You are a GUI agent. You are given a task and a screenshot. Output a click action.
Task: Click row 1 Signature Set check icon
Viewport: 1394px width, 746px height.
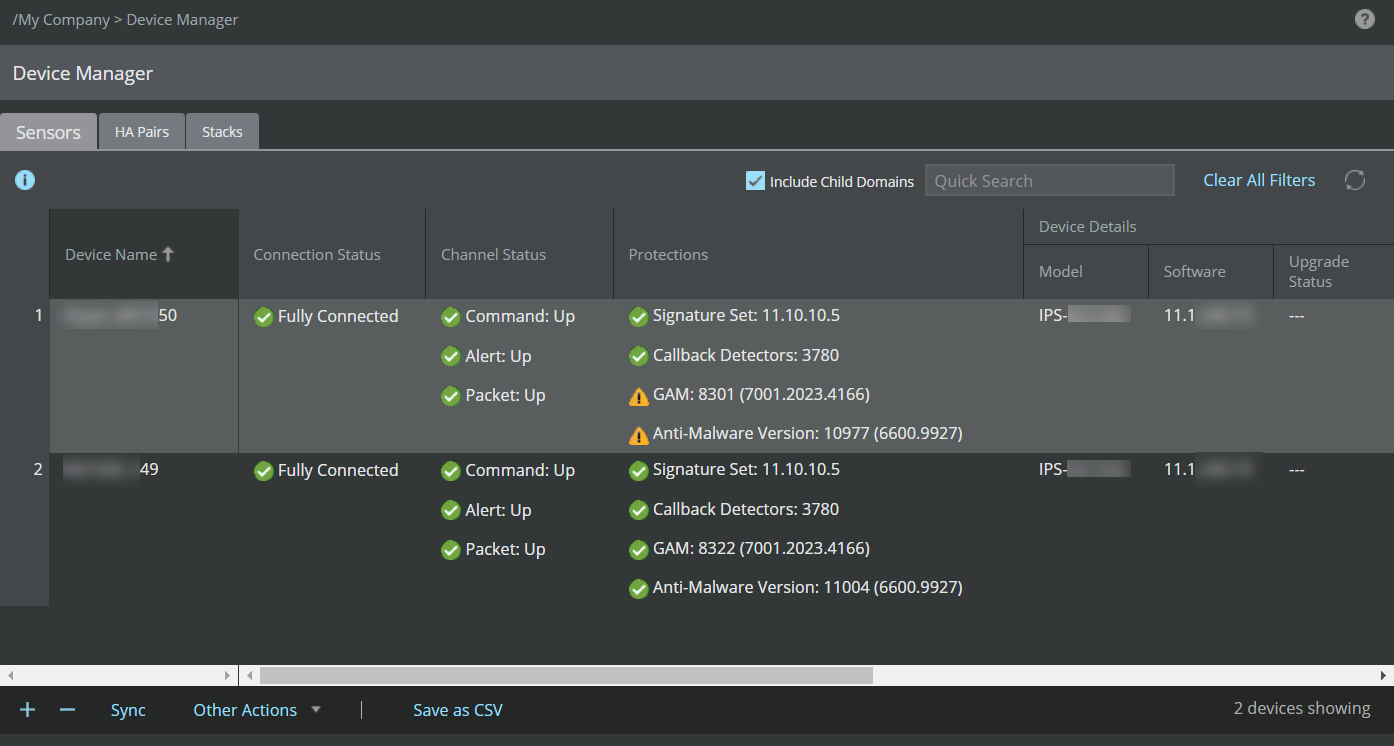pos(639,317)
